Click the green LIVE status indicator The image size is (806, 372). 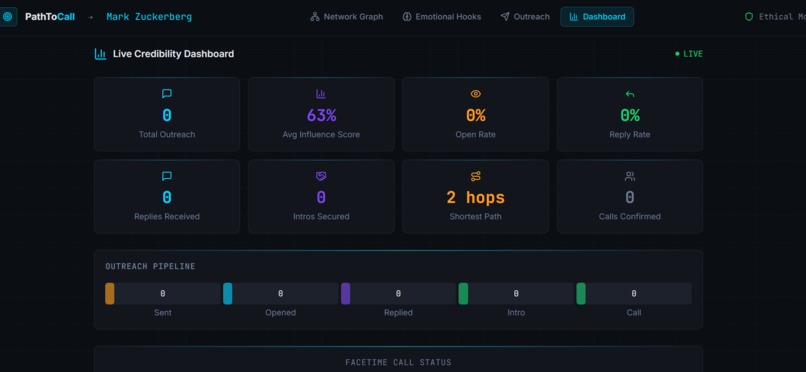(x=689, y=54)
